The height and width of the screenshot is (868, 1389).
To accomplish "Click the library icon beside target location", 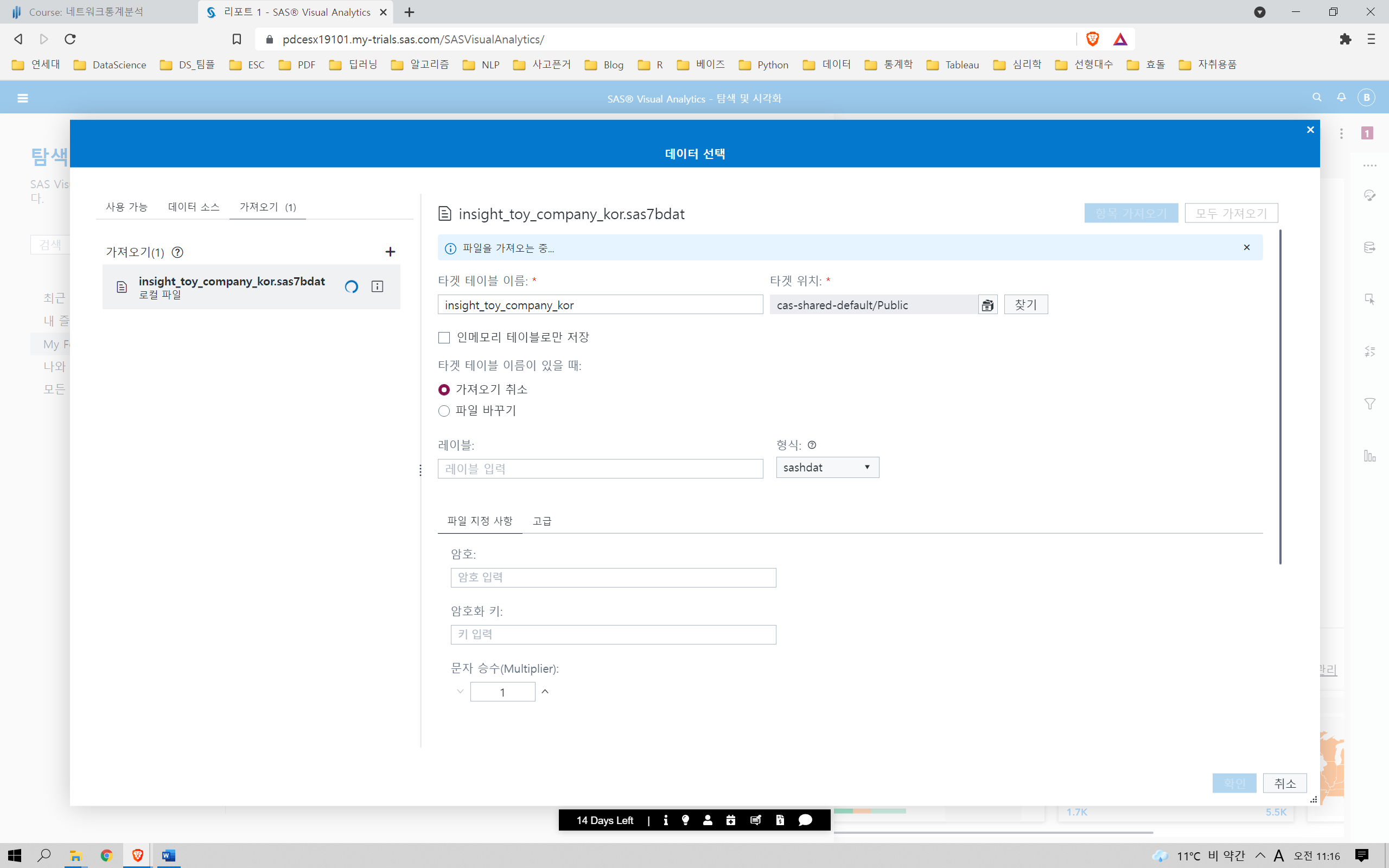I will 987,305.
